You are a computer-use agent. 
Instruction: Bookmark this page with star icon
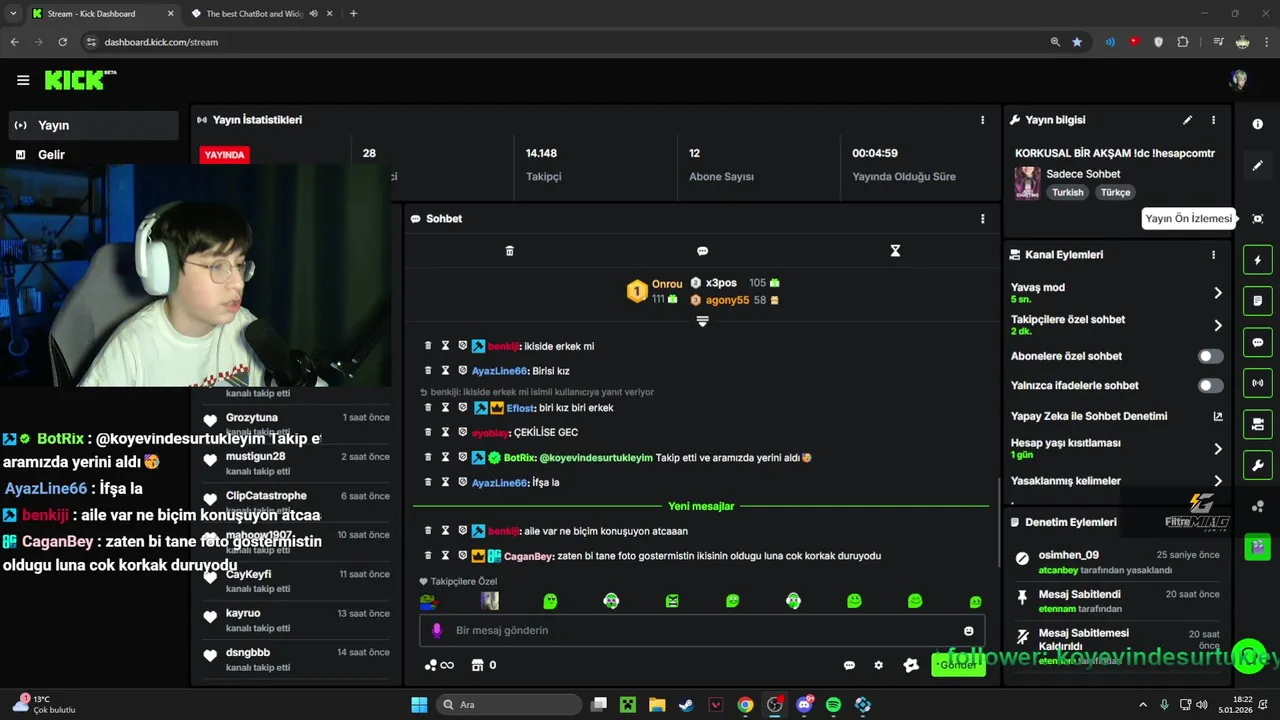click(1077, 42)
